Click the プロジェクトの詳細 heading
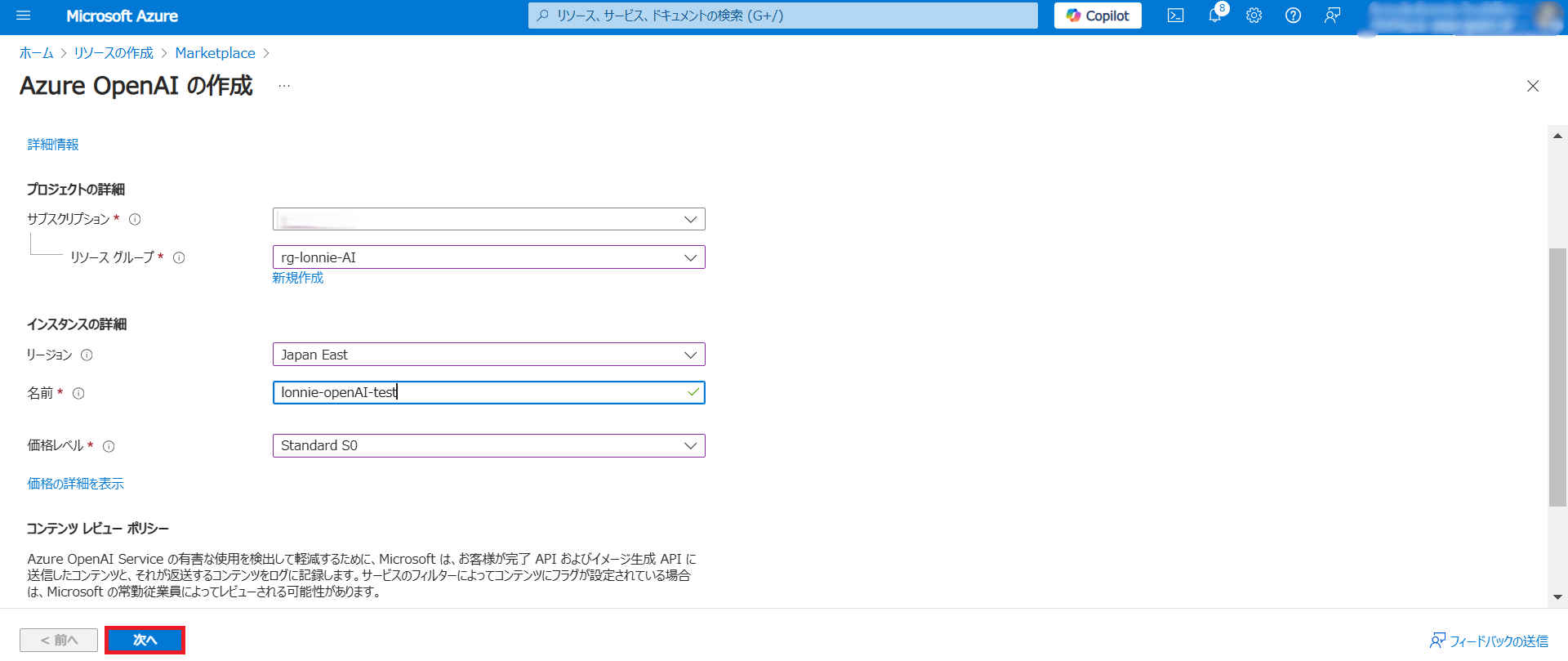The width and height of the screenshot is (1568, 661). click(x=76, y=189)
